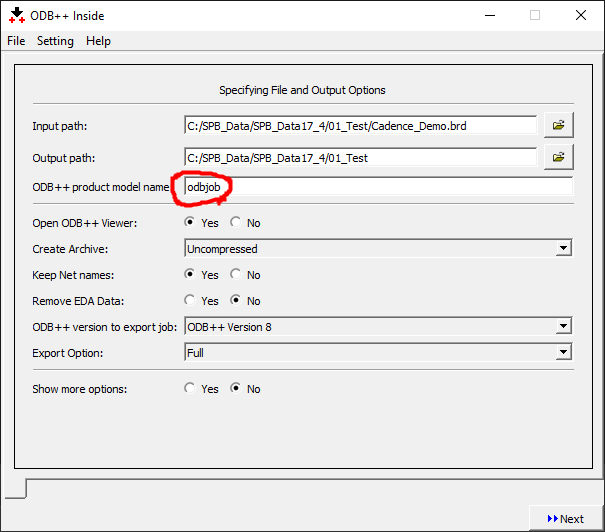Browse for the Input path file
The image size is (605, 532).
[558, 125]
